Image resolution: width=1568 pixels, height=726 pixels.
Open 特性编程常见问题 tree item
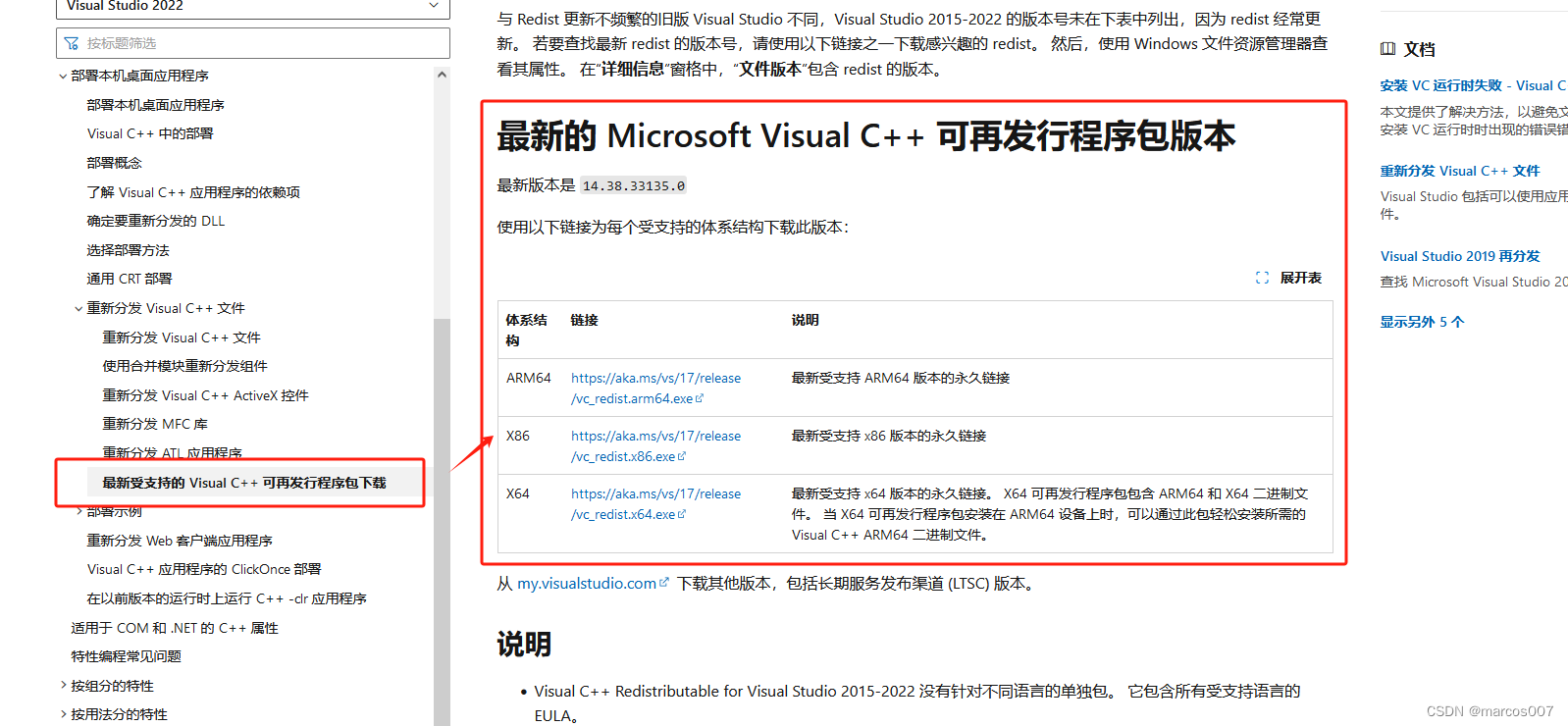tap(126, 656)
